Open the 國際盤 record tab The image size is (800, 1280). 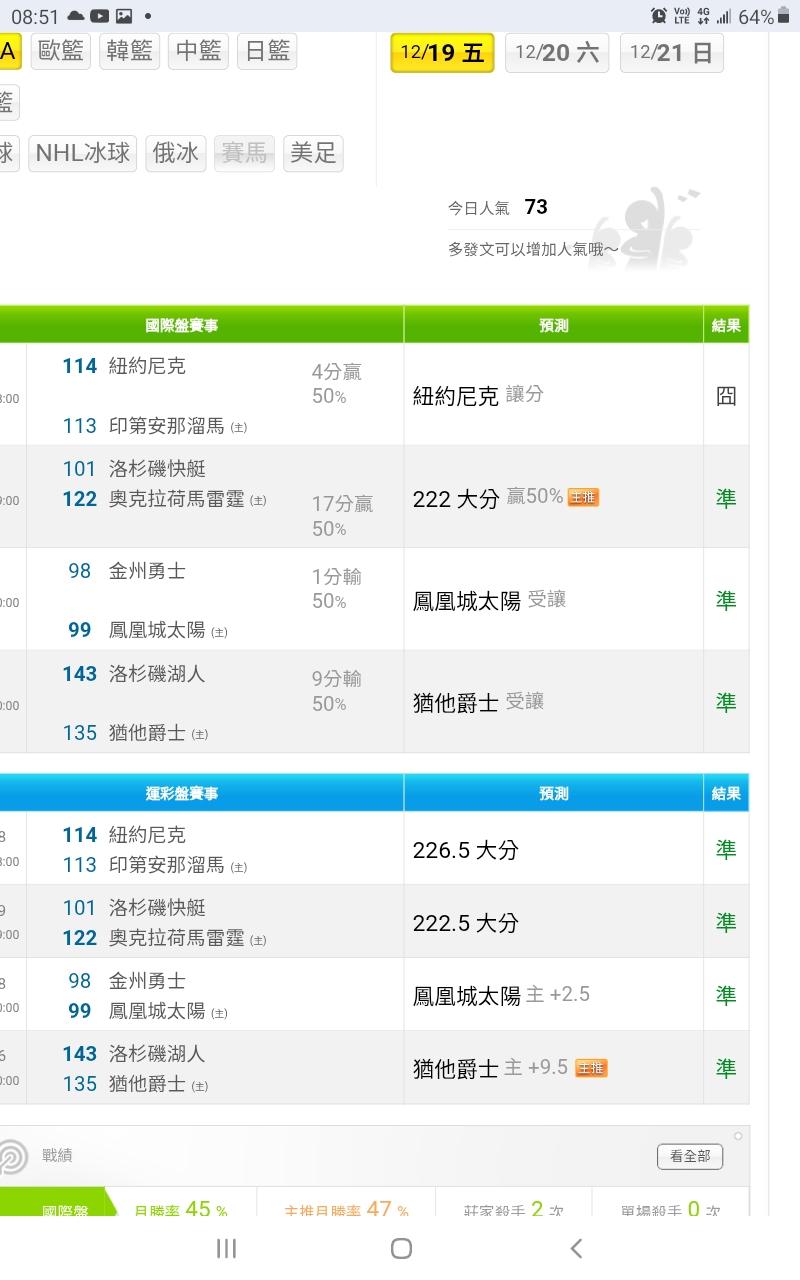point(60,1204)
